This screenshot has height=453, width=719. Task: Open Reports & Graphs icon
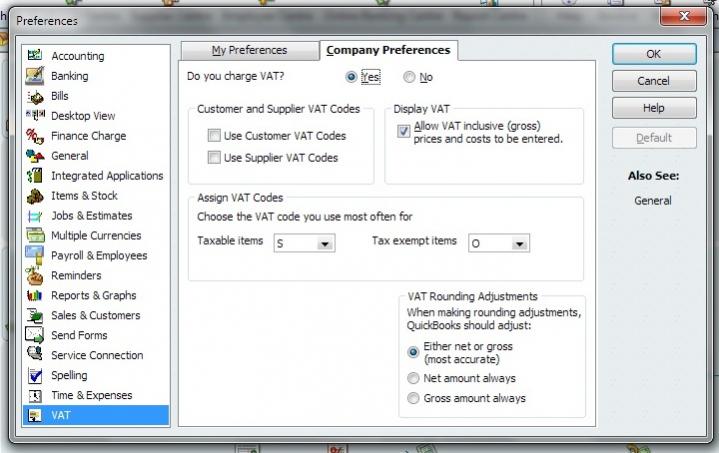pyautogui.click(x=35, y=296)
